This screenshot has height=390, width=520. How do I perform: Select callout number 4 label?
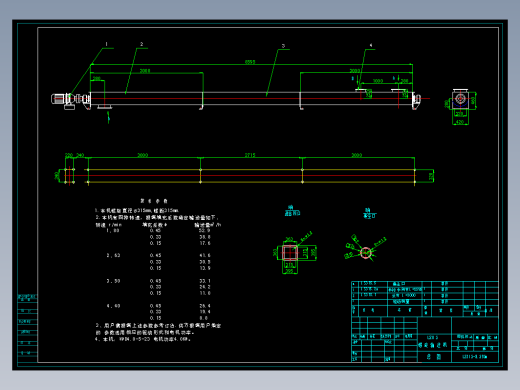pyautogui.click(x=371, y=45)
